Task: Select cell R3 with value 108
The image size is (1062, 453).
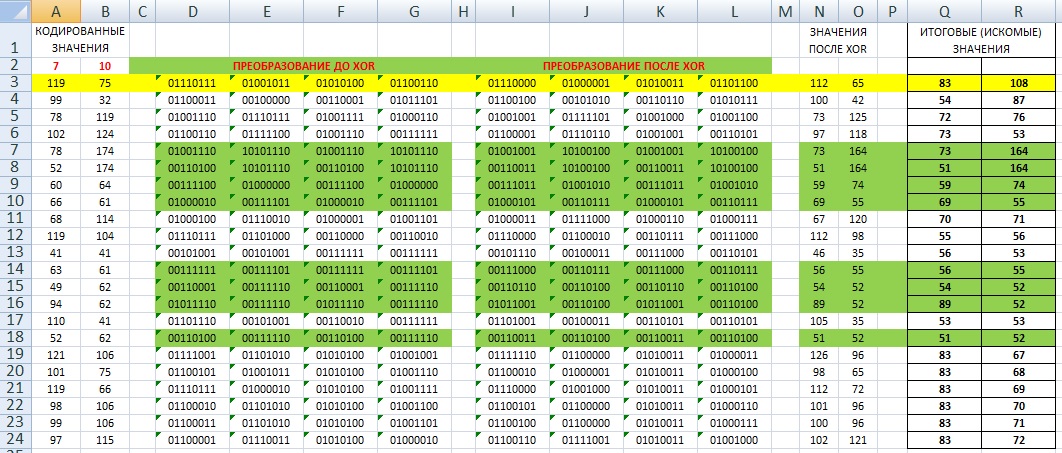Action: pos(1019,82)
